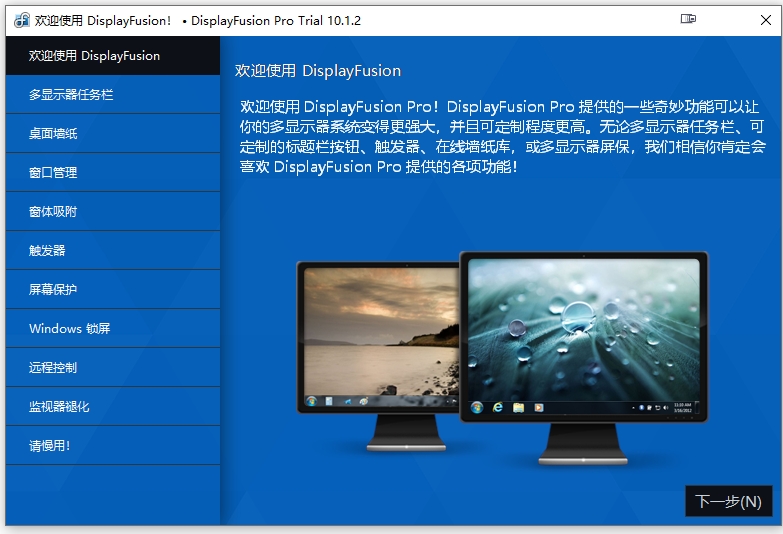Switch to the 桌面墙纸 page
This screenshot has width=783, height=534.
tap(112, 134)
